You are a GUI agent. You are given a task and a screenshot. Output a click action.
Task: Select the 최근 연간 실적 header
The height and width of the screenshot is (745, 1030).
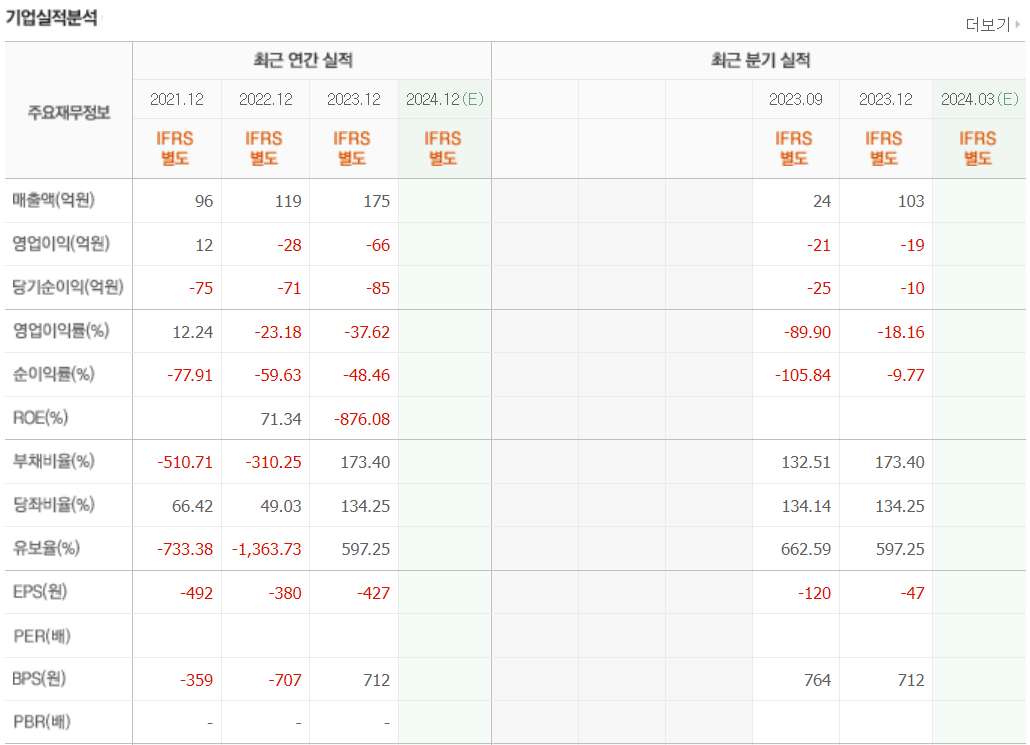pos(303,60)
